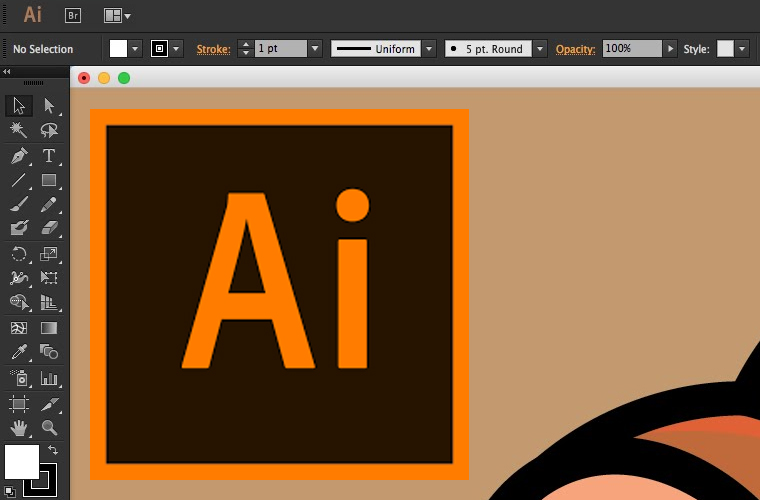Select the Shape Builder tool

pos(19,302)
